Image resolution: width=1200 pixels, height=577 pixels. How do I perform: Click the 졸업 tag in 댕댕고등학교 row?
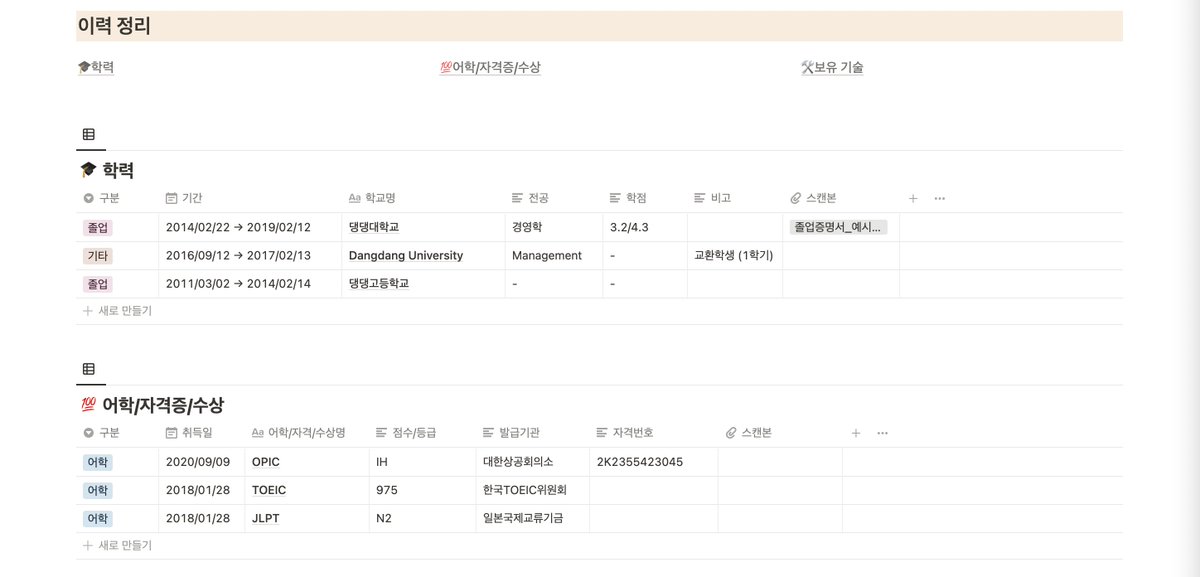97,283
